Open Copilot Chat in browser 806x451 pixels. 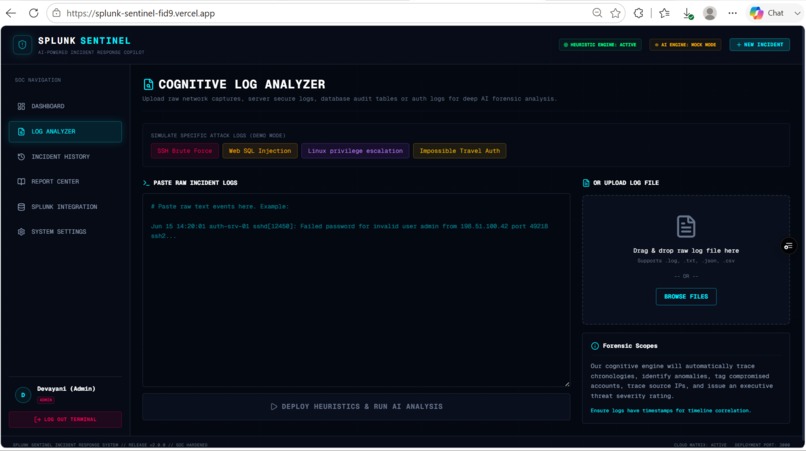pos(768,13)
